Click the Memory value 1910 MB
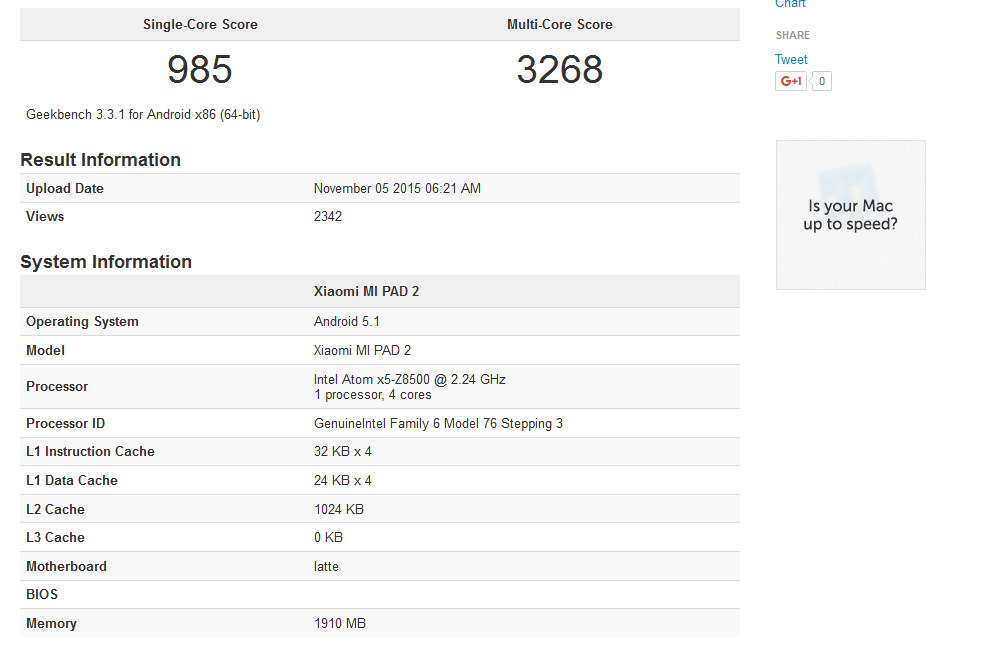This screenshot has height=646, width=1004. (x=340, y=624)
